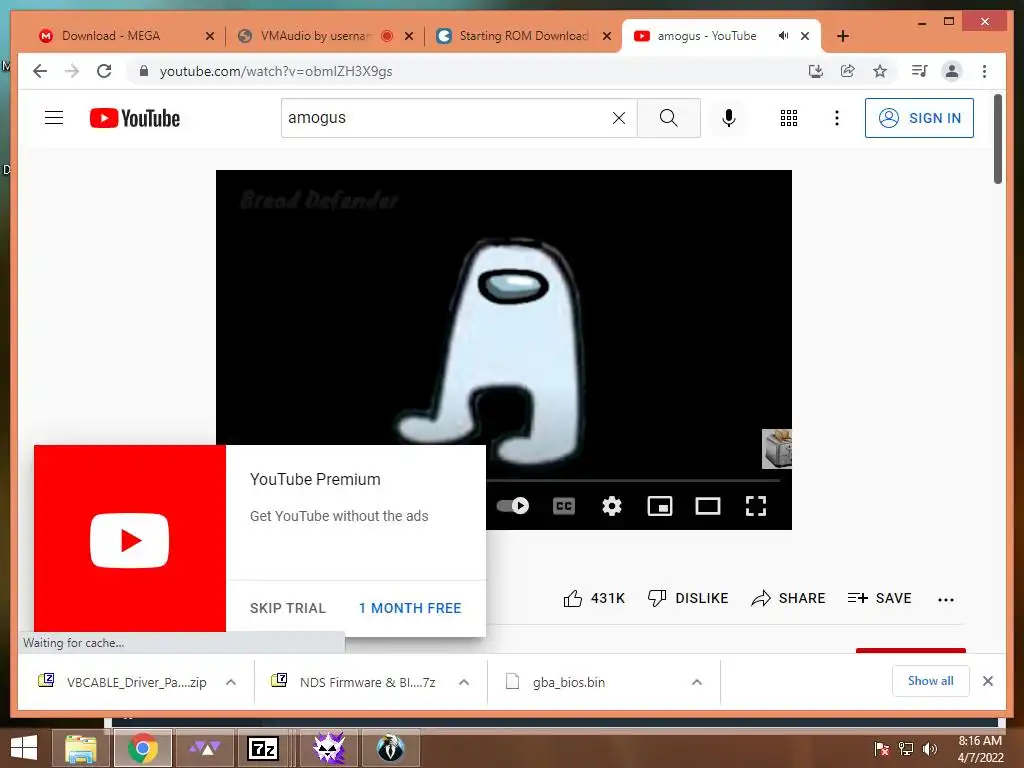Click the taskbar volume icon
This screenshot has width=1024, height=768.
(x=929, y=749)
